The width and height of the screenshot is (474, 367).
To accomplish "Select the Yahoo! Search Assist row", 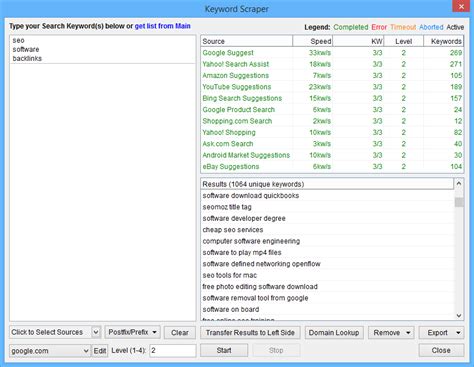I will pyautogui.click(x=332, y=64).
